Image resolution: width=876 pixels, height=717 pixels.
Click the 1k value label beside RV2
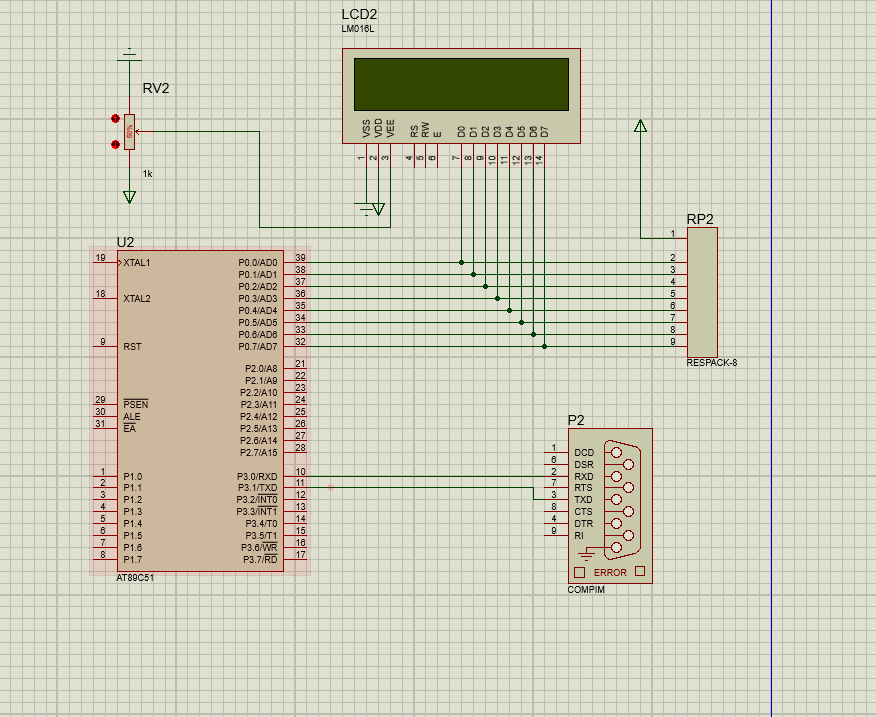148,174
